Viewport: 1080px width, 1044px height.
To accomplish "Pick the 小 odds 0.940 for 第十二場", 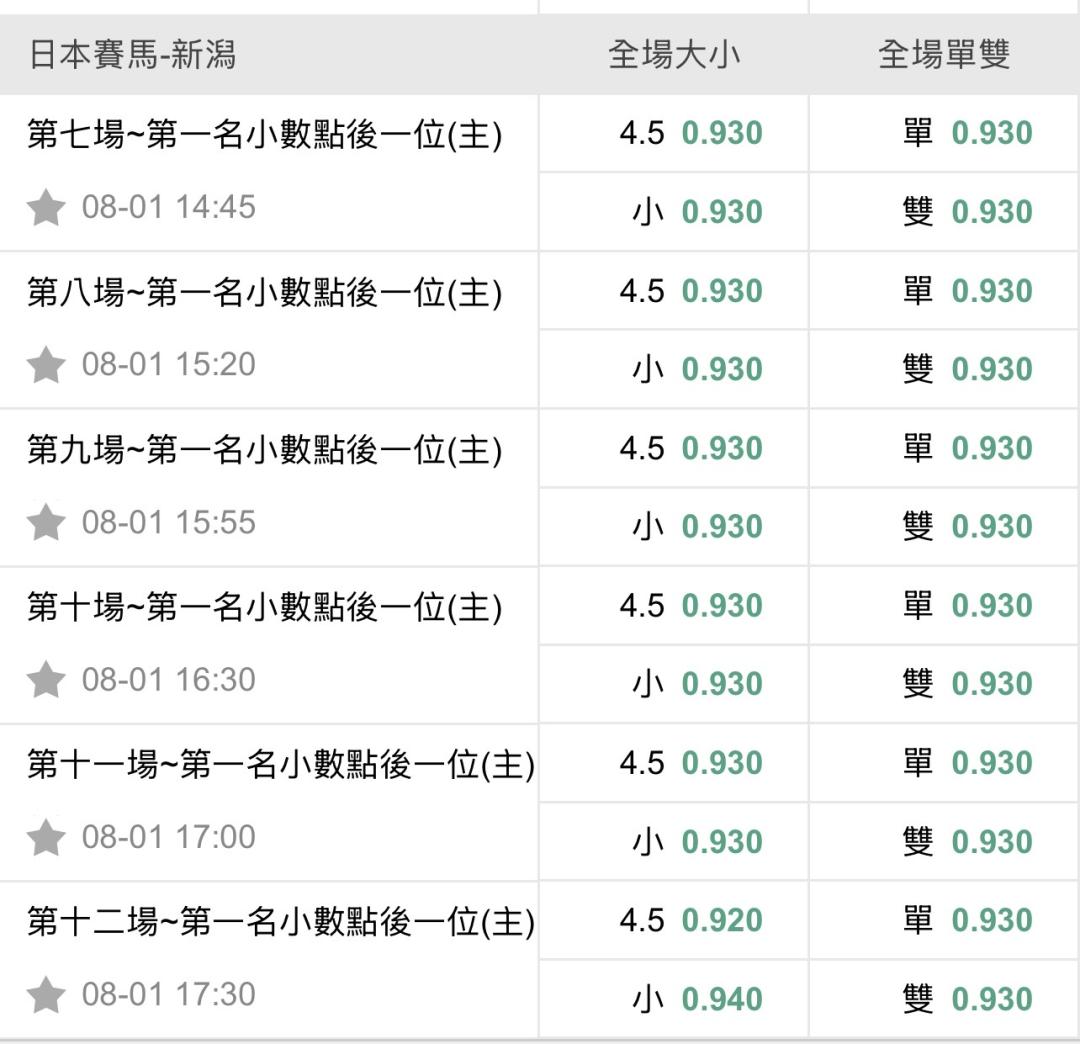I will pyautogui.click(x=674, y=999).
